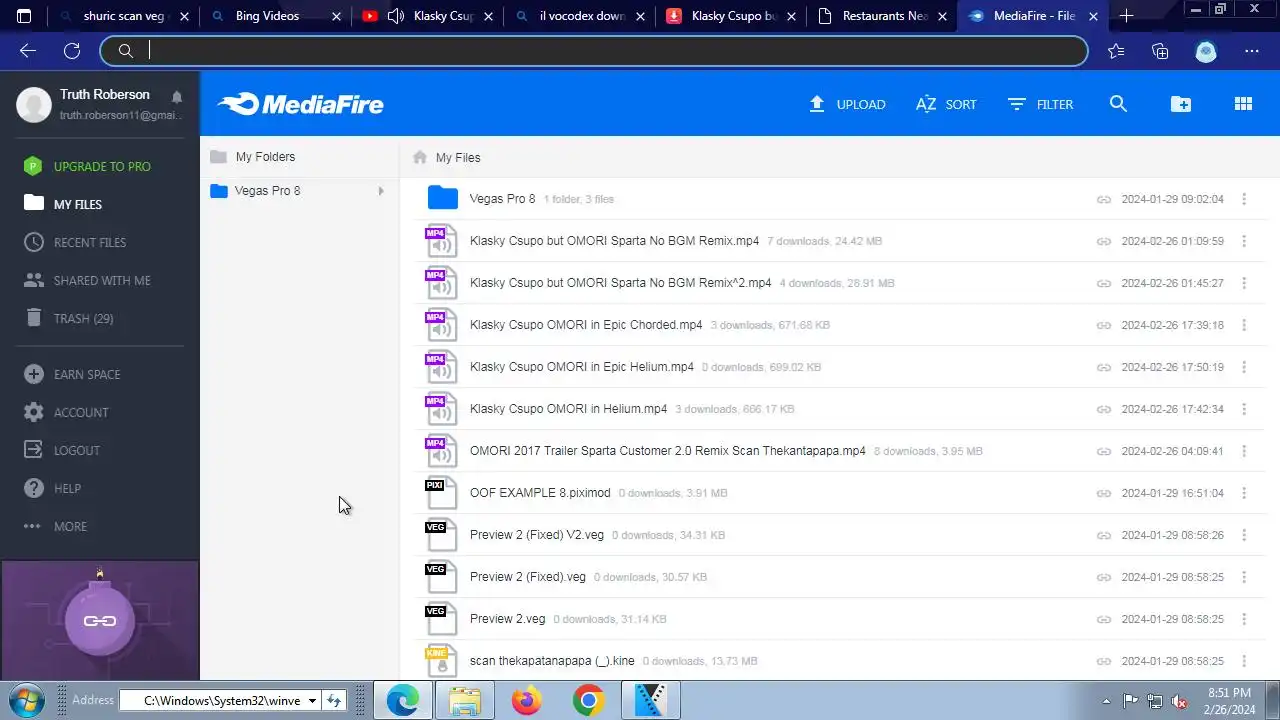Viewport: 1280px width, 720px height.
Task: Open options for Preview 2 (Fixed).veg
Action: pos(1244,577)
